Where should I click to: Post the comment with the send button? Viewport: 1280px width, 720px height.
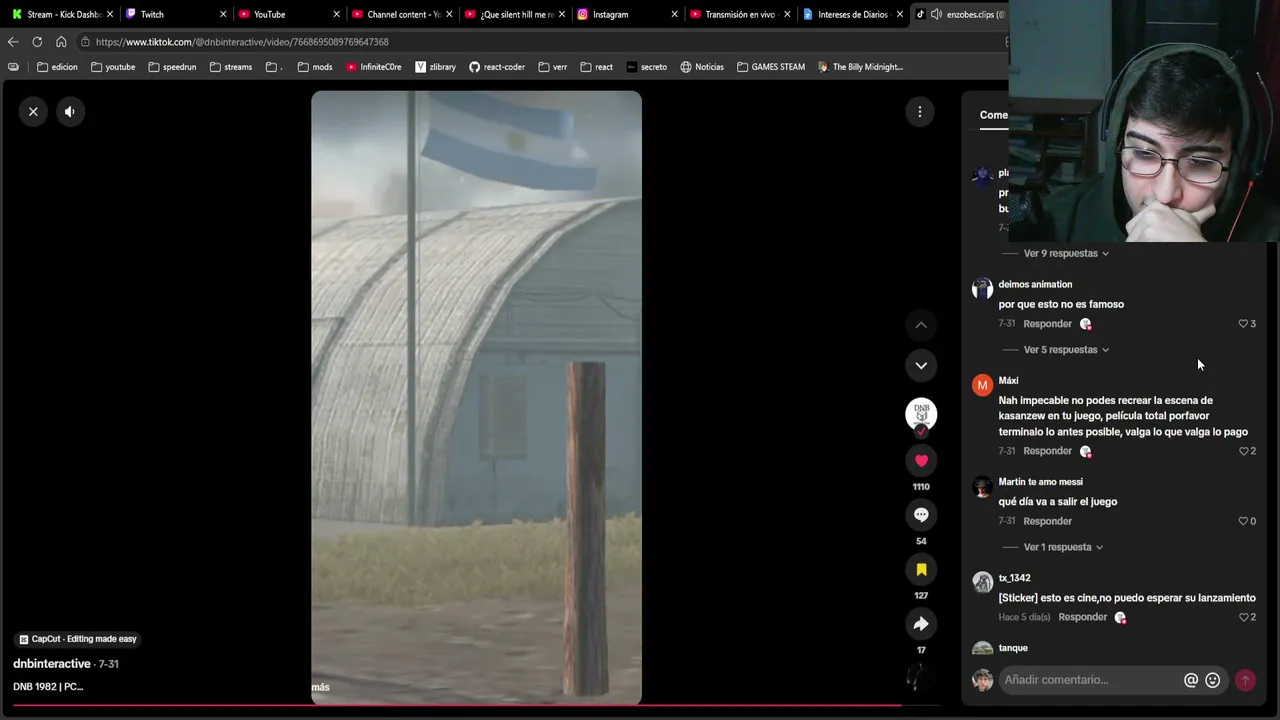[1245, 680]
